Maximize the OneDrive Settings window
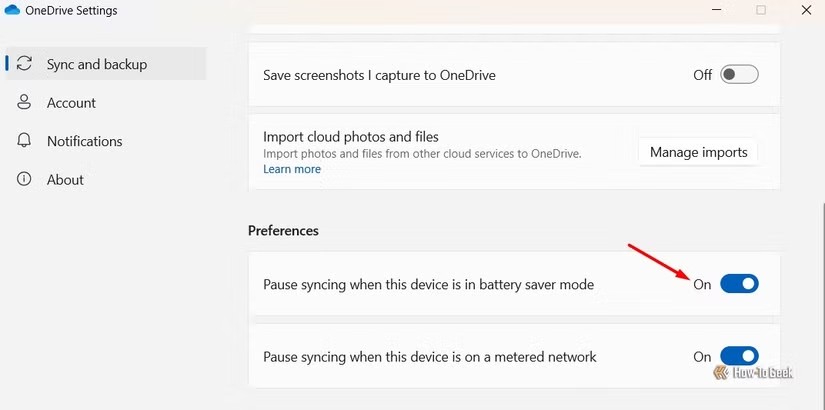825x410 pixels. [761, 10]
